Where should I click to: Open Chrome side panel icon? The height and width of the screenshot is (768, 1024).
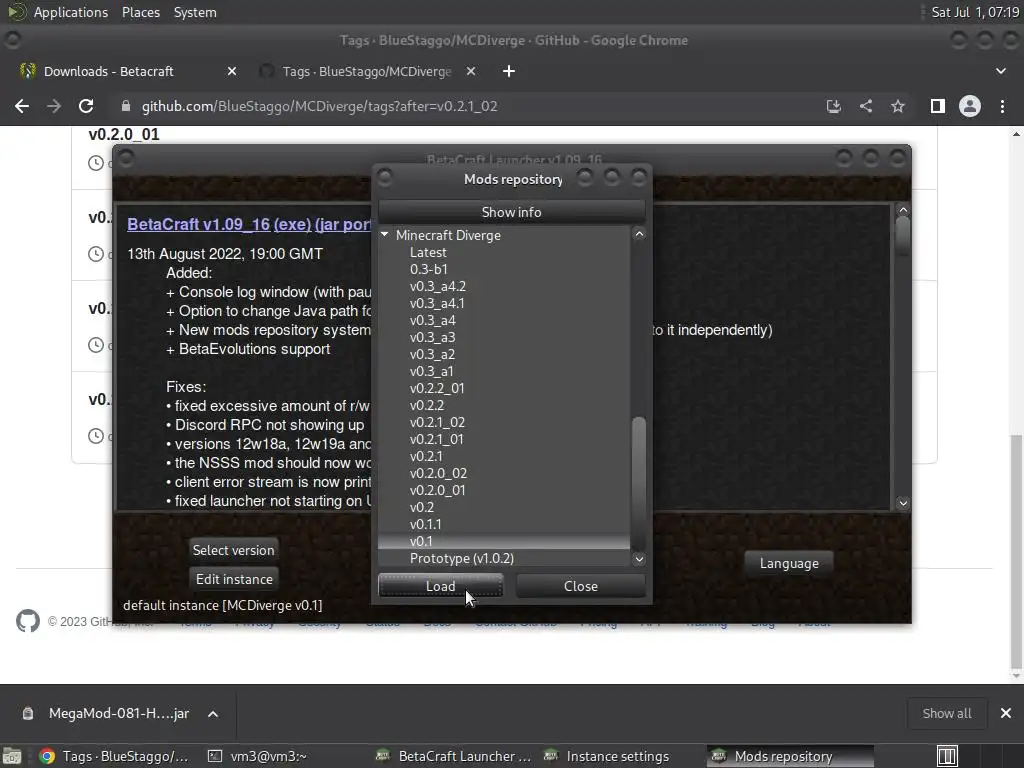pyautogui.click(x=938, y=106)
